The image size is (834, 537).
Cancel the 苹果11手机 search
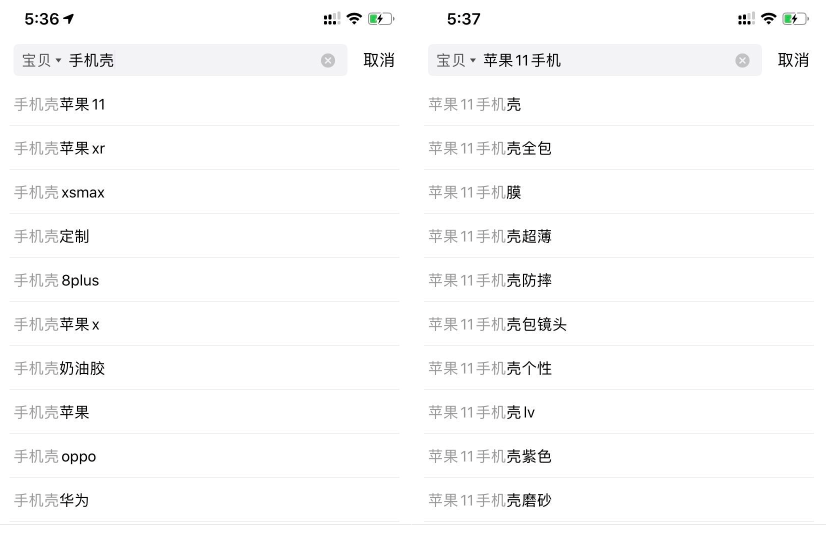pyautogui.click(x=793, y=60)
